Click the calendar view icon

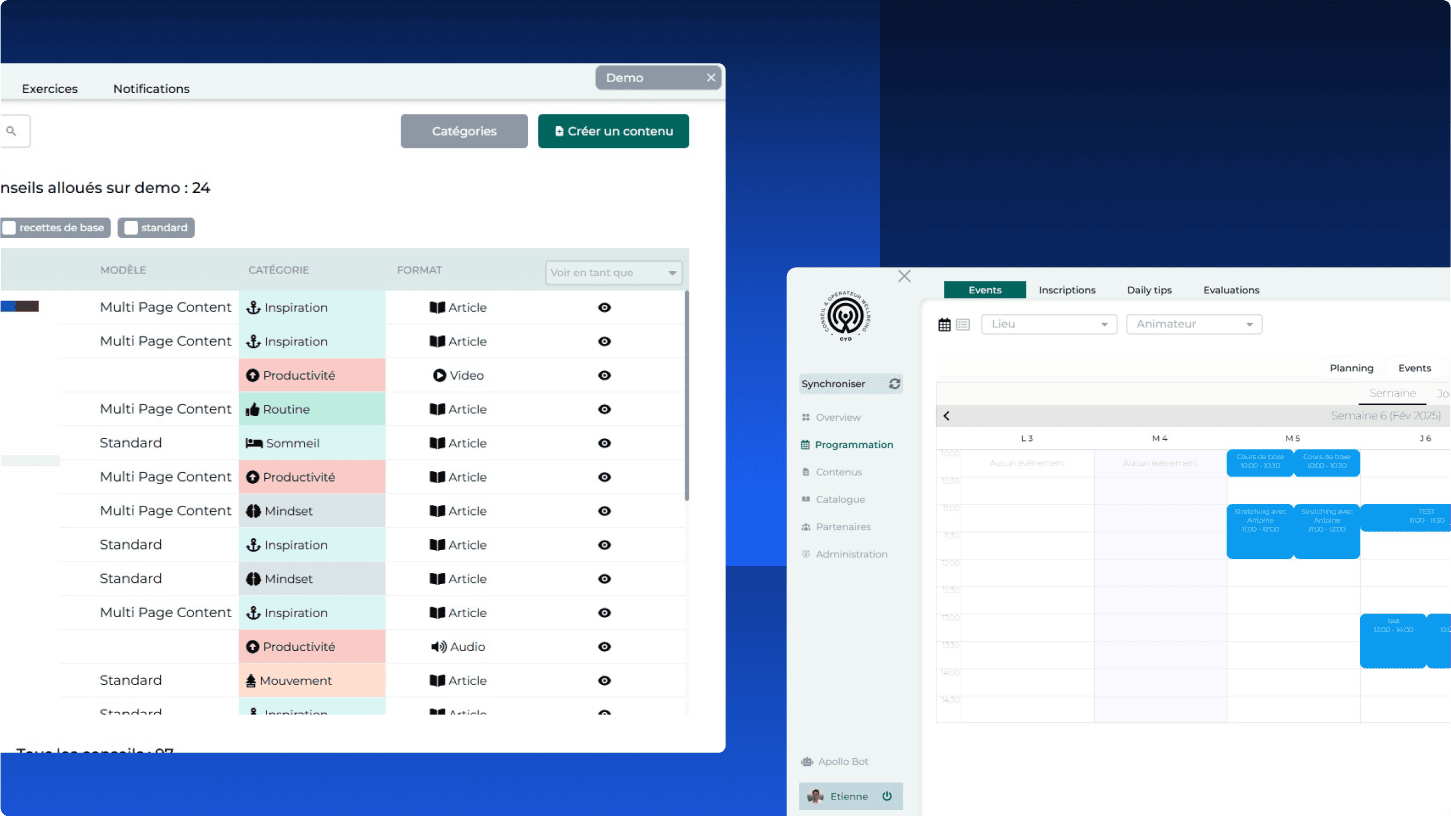pos(945,325)
